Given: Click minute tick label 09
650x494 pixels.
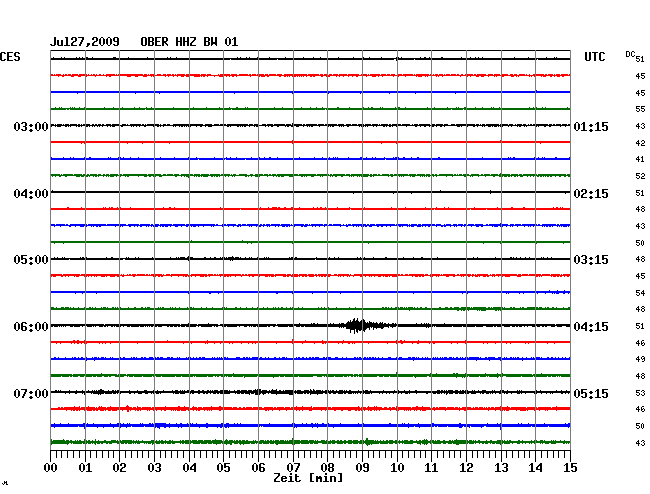Looking at the screenshot, I should point(362,468).
